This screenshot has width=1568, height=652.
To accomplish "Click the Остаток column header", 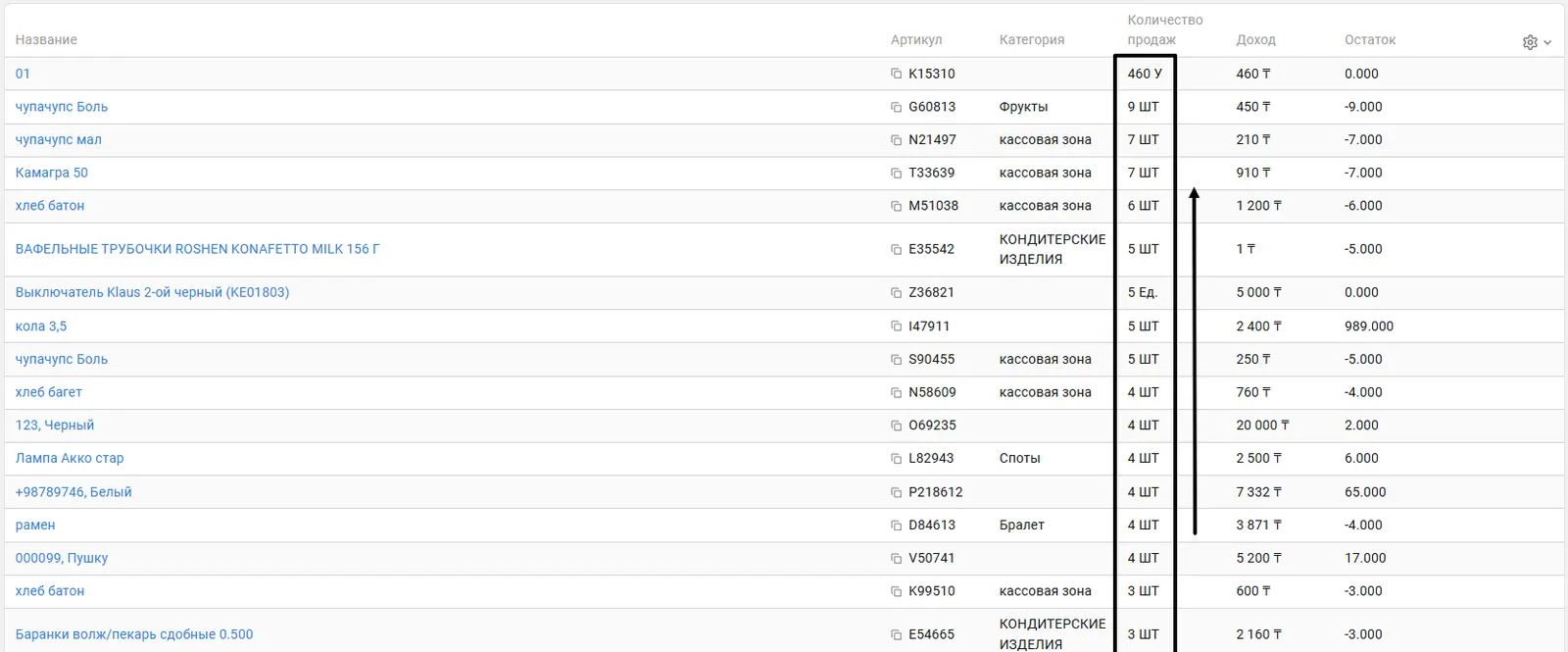I will [x=1369, y=40].
